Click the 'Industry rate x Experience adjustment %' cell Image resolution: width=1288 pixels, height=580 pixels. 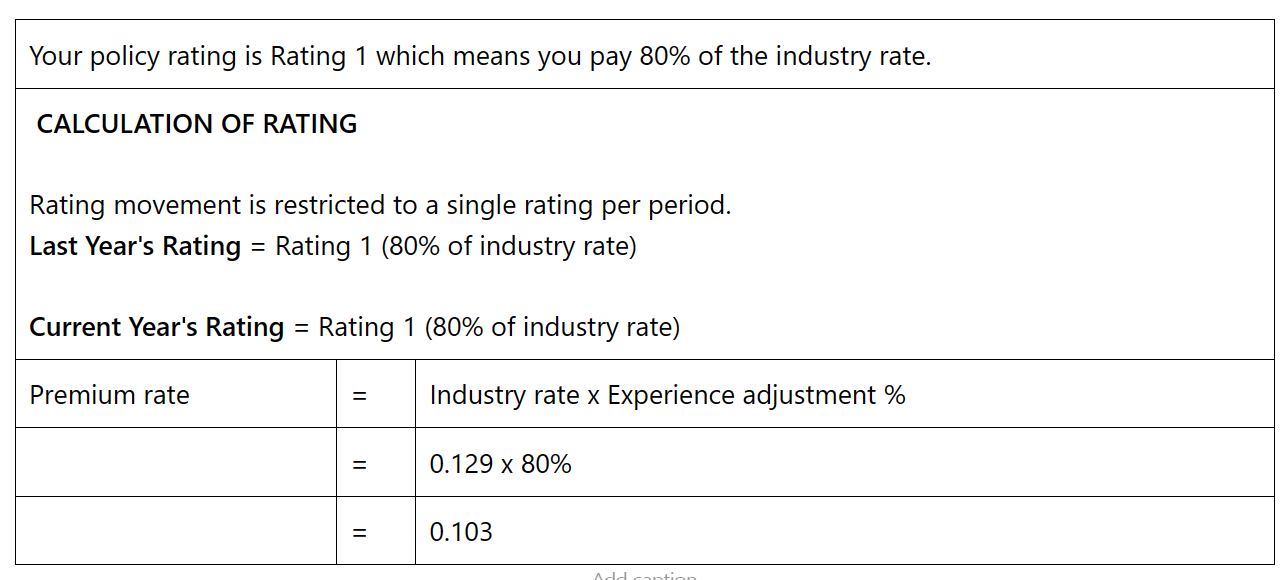pos(667,395)
